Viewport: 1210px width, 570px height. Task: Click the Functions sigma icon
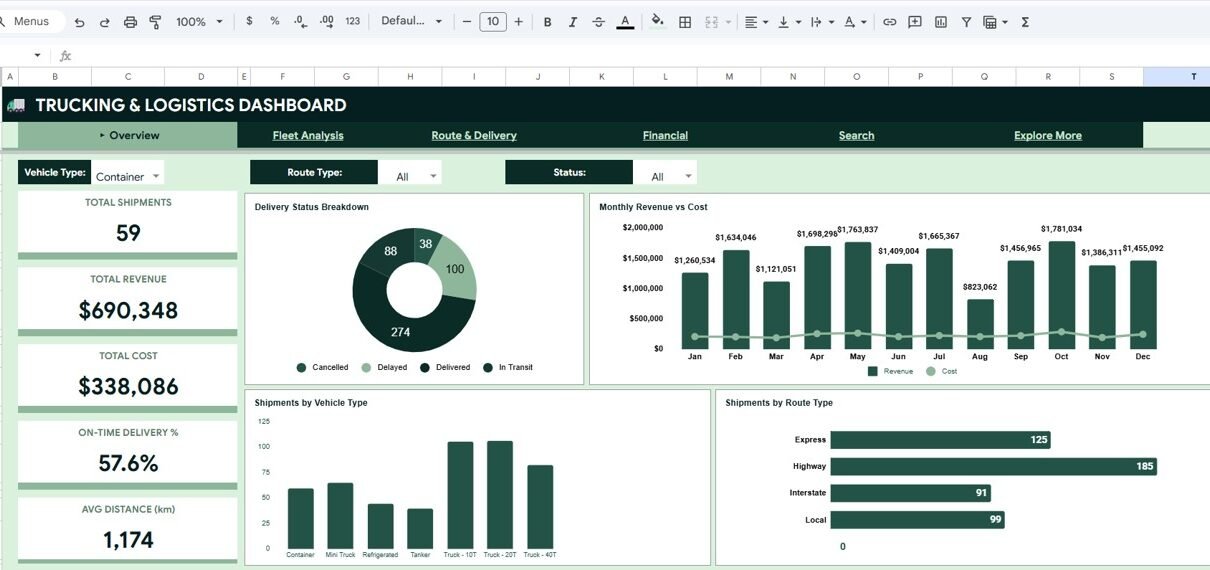[1025, 22]
